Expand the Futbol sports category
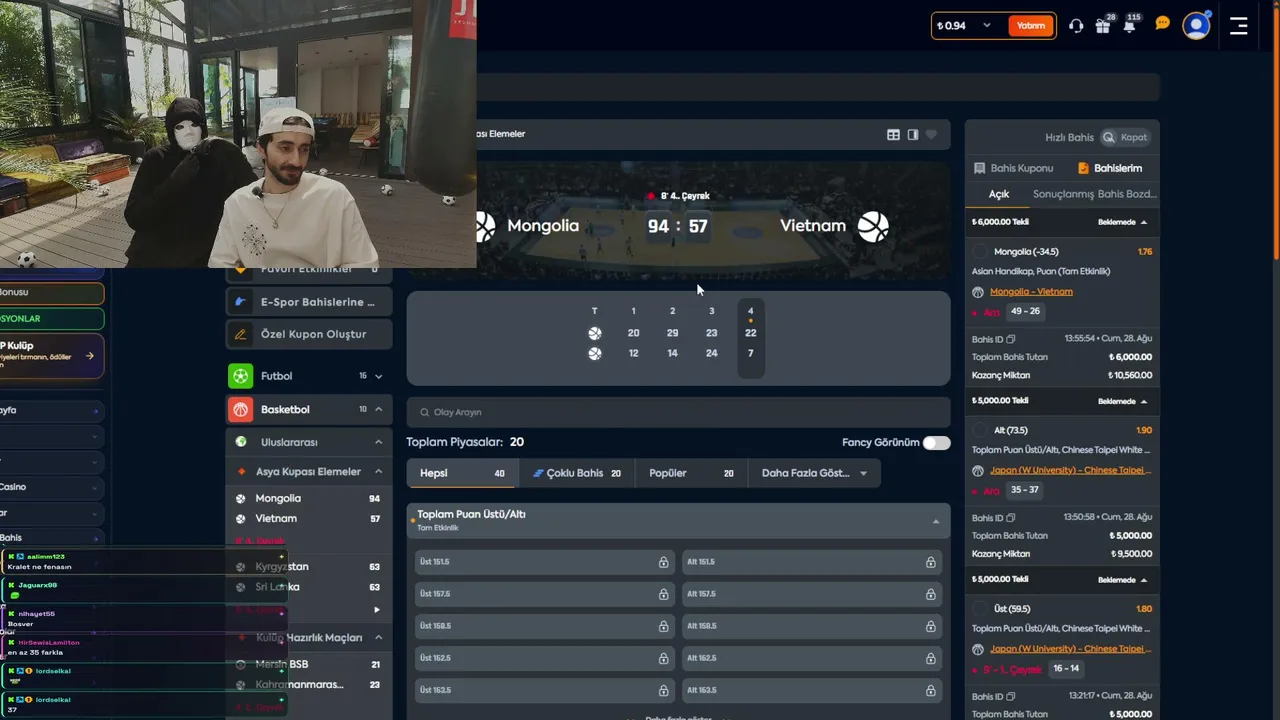Viewport: 1280px width, 720px height. (378, 376)
